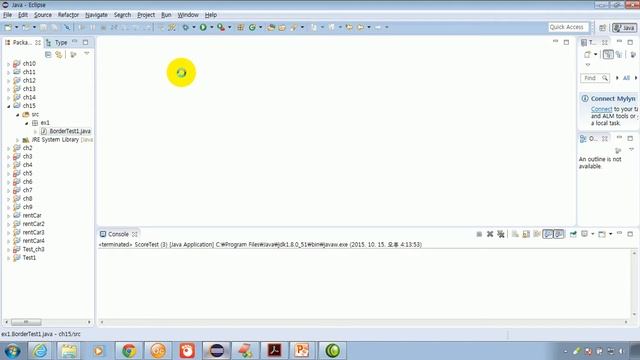Screen dimensions: 640x360
Task: Click the Open Type toolbar icon
Action: coord(271,27)
